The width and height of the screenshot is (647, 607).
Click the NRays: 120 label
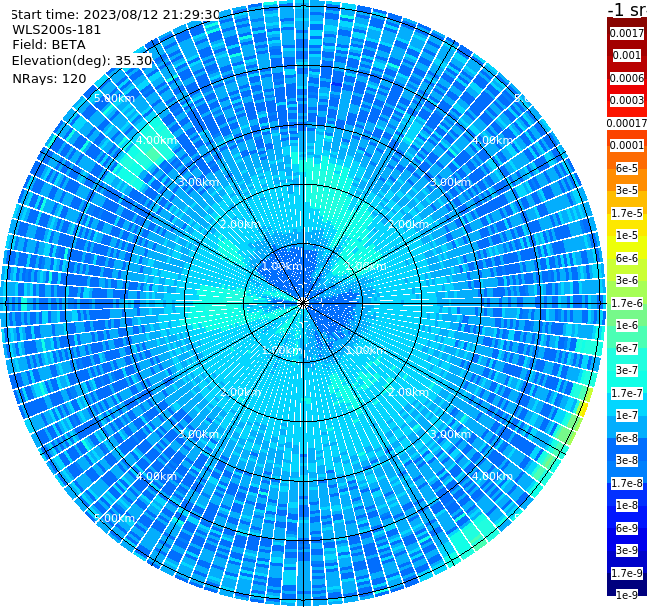[49, 78]
